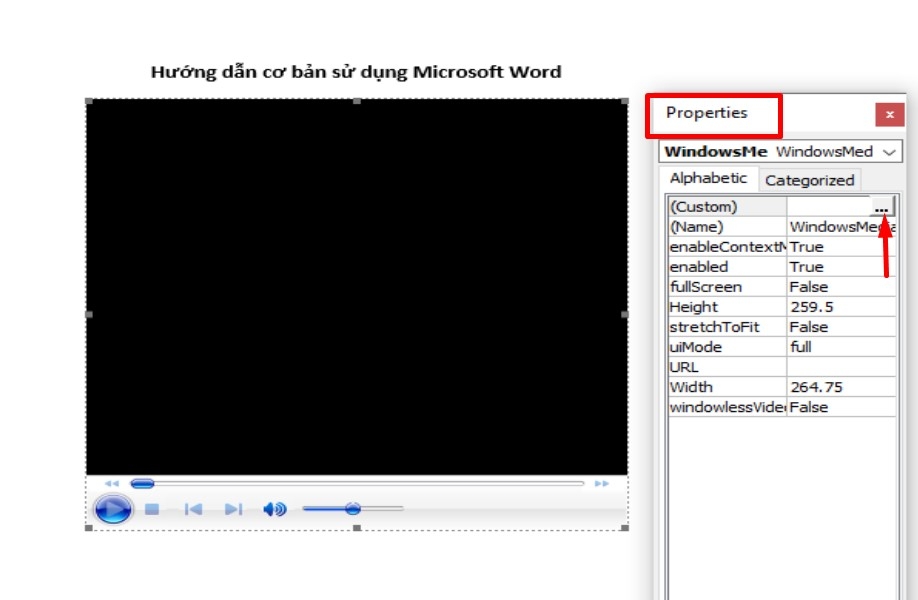The image size is (918, 600).
Task: Switch to the Categorized tab
Action: (x=810, y=180)
